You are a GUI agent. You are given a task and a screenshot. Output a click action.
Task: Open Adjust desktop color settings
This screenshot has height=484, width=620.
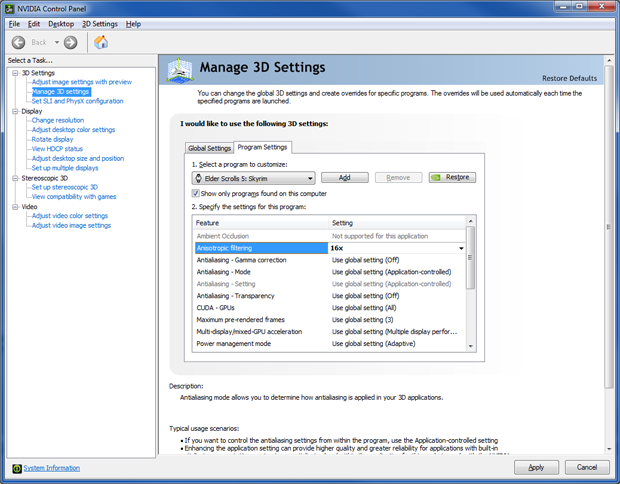[74, 130]
